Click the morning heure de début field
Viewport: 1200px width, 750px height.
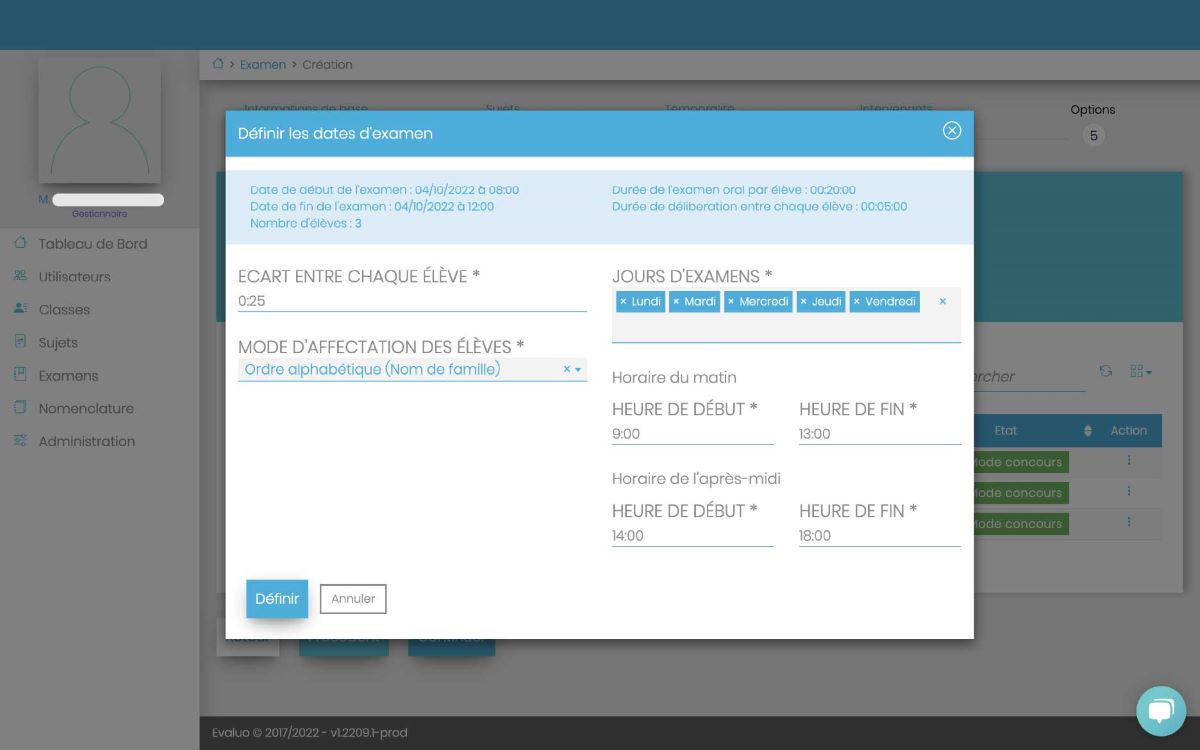[692, 434]
